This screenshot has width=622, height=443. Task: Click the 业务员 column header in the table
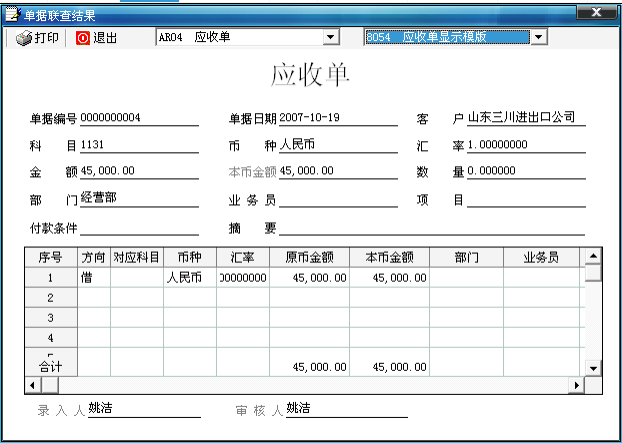pyautogui.click(x=541, y=258)
